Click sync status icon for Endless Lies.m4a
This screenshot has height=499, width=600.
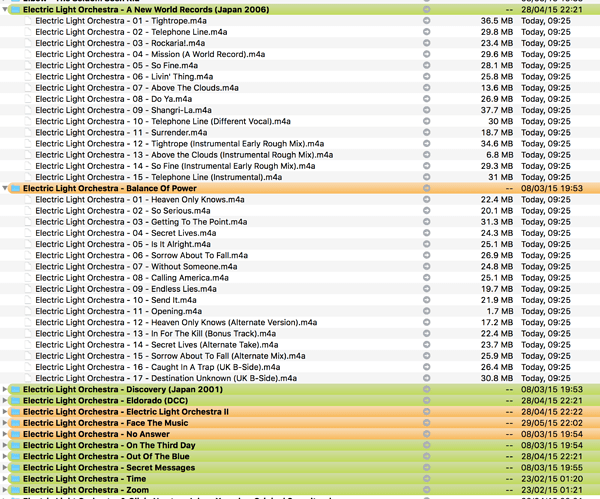pos(427,289)
